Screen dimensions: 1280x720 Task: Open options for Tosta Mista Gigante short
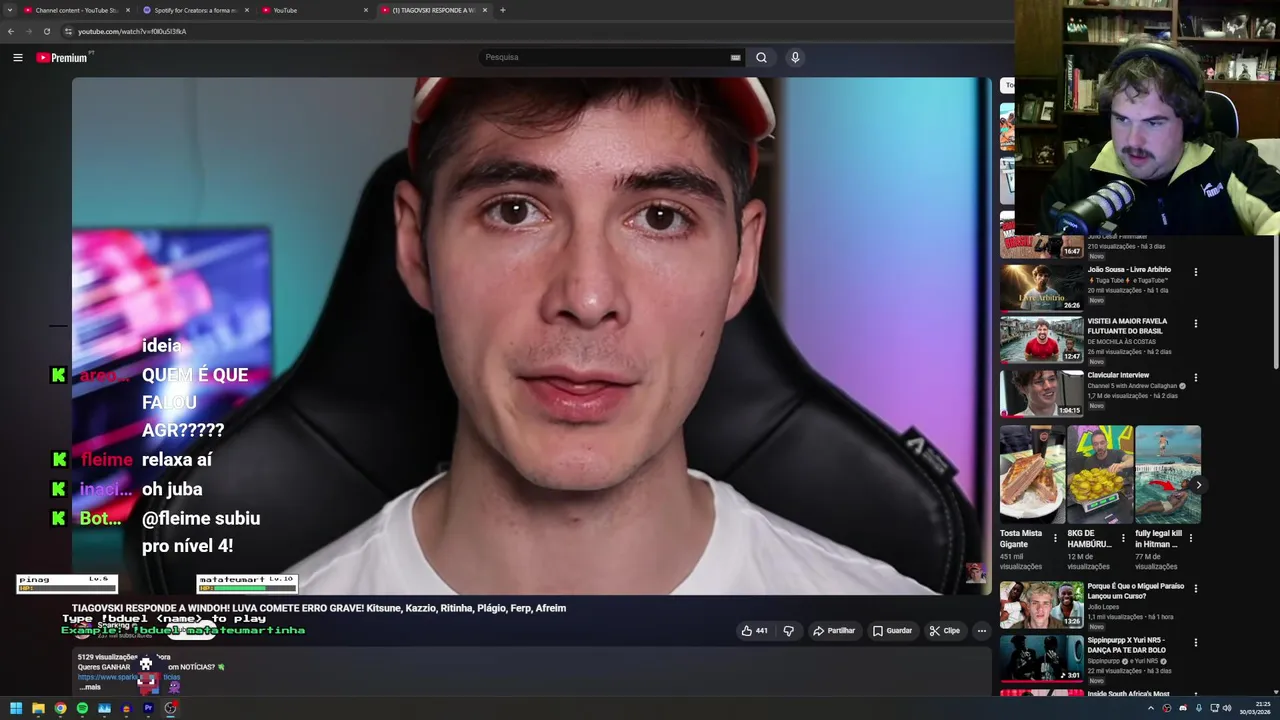(1055, 538)
